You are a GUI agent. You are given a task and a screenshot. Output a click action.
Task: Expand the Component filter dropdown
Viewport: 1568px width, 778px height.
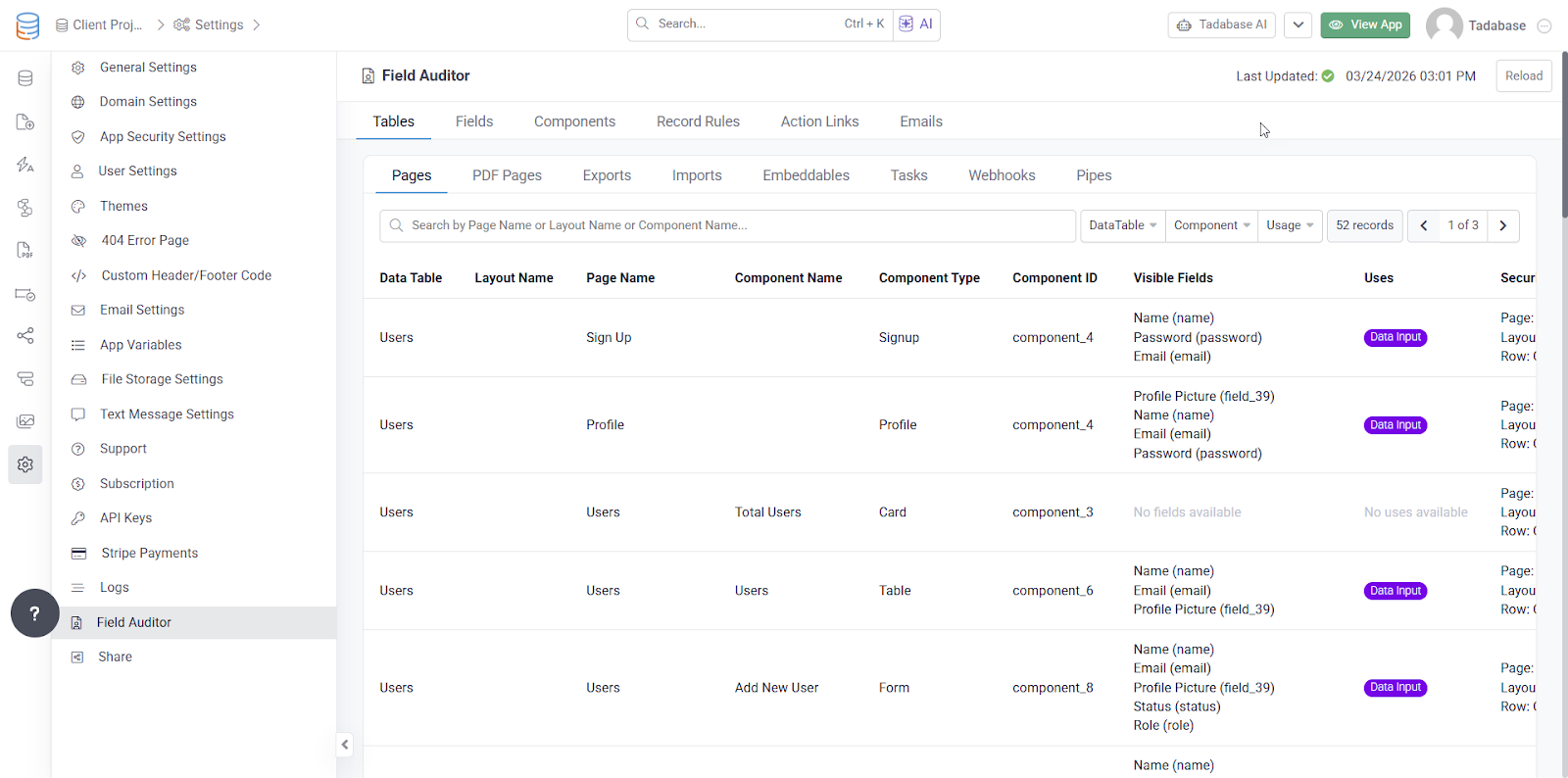pos(1211,225)
